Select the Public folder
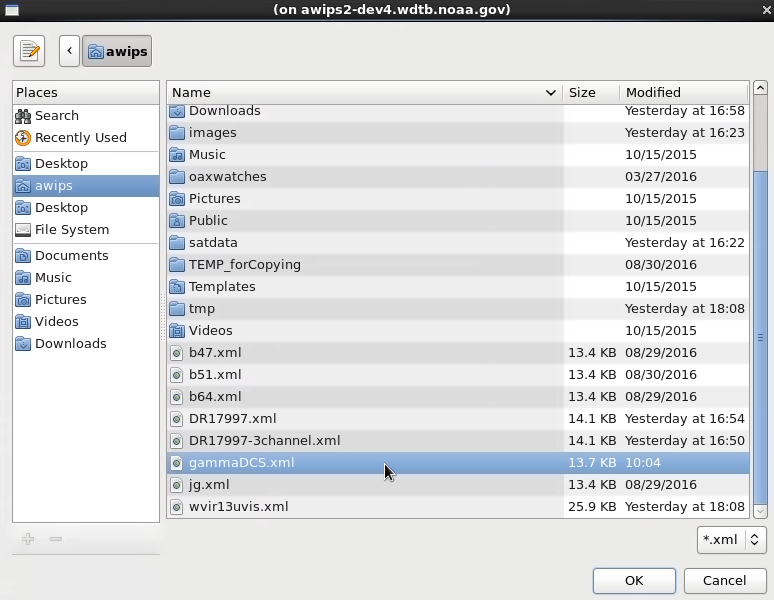The height and width of the screenshot is (600, 774). click(x=458, y=221)
